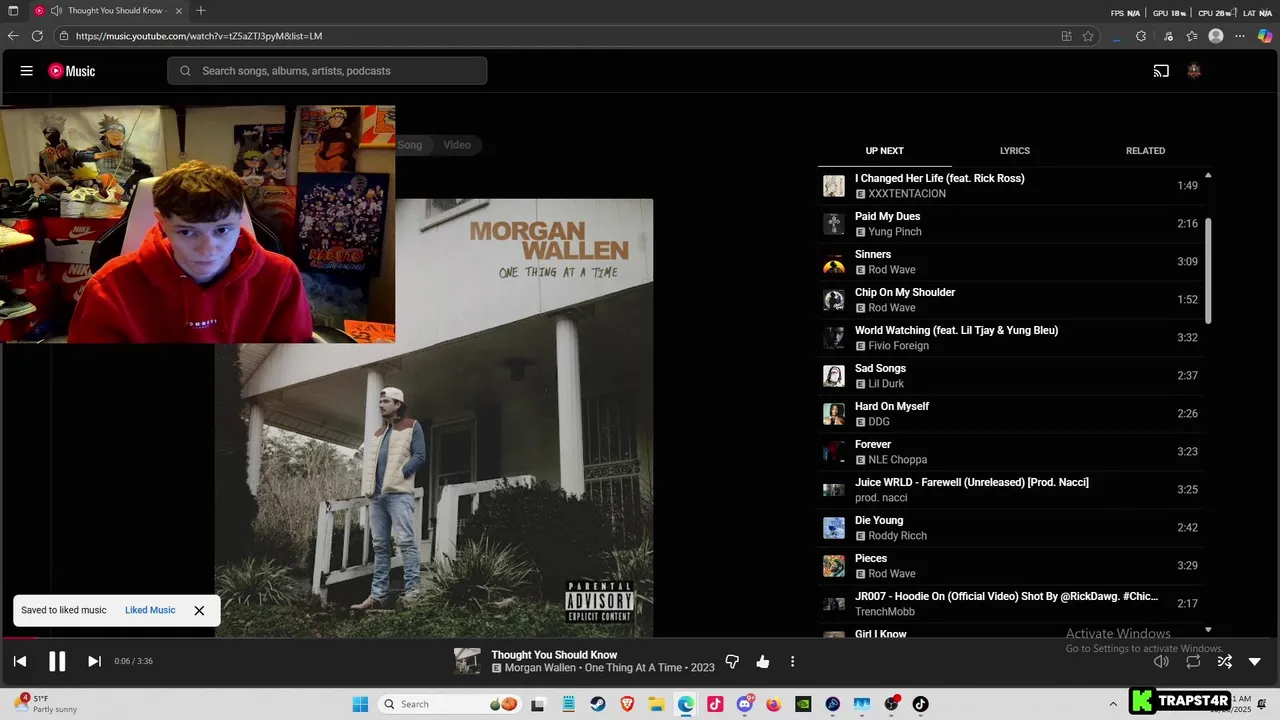Switch to the UP NEXT tab
This screenshot has width=1280, height=720.
[x=884, y=151]
